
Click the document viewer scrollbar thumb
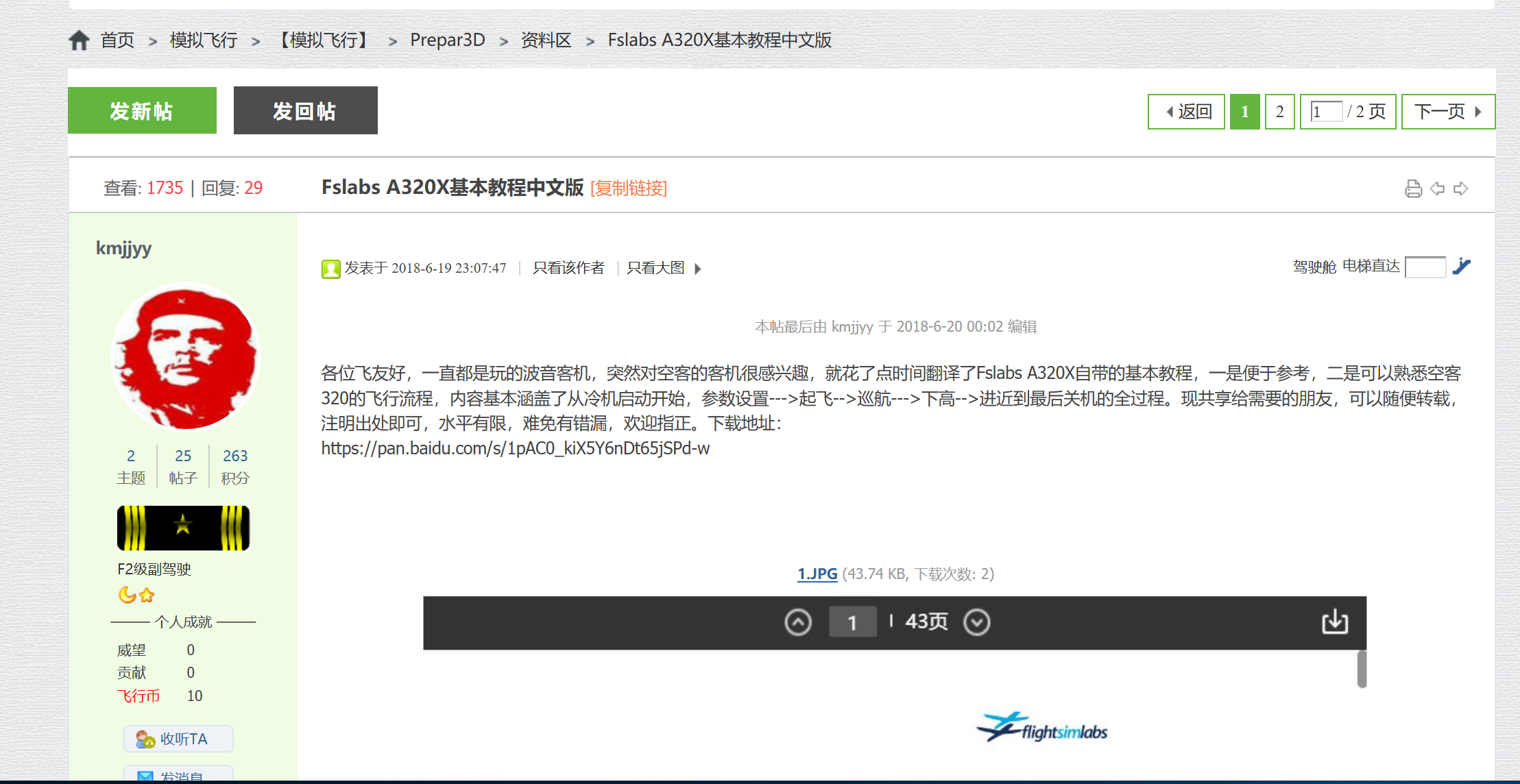(x=1362, y=669)
